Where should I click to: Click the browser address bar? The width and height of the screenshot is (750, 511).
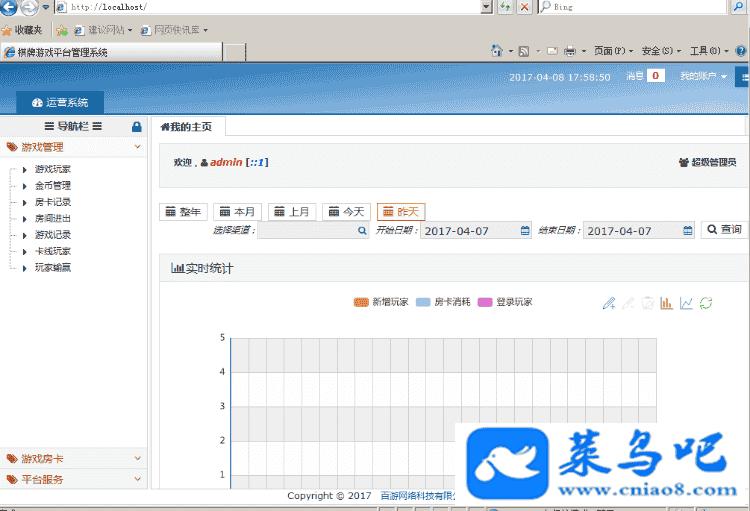[270, 7]
